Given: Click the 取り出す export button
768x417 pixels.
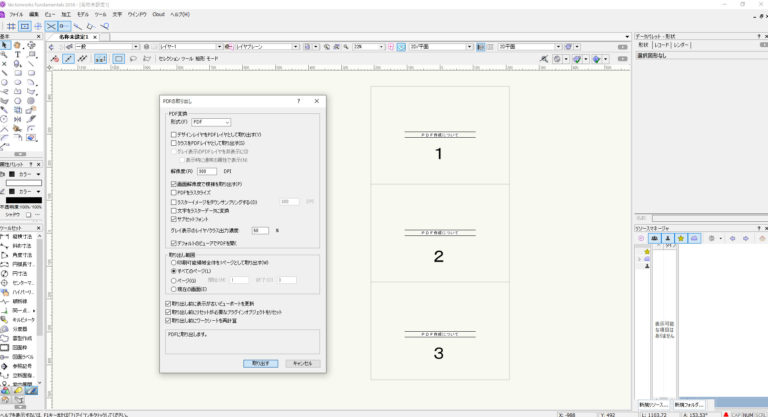Looking at the screenshot, I should point(260,362).
